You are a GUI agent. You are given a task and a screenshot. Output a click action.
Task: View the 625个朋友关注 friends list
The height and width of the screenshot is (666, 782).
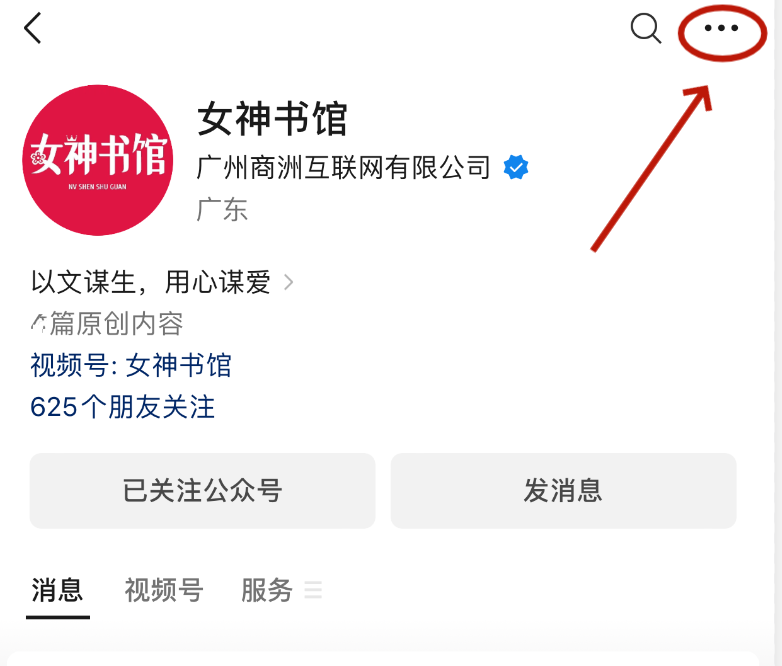tap(123, 407)
